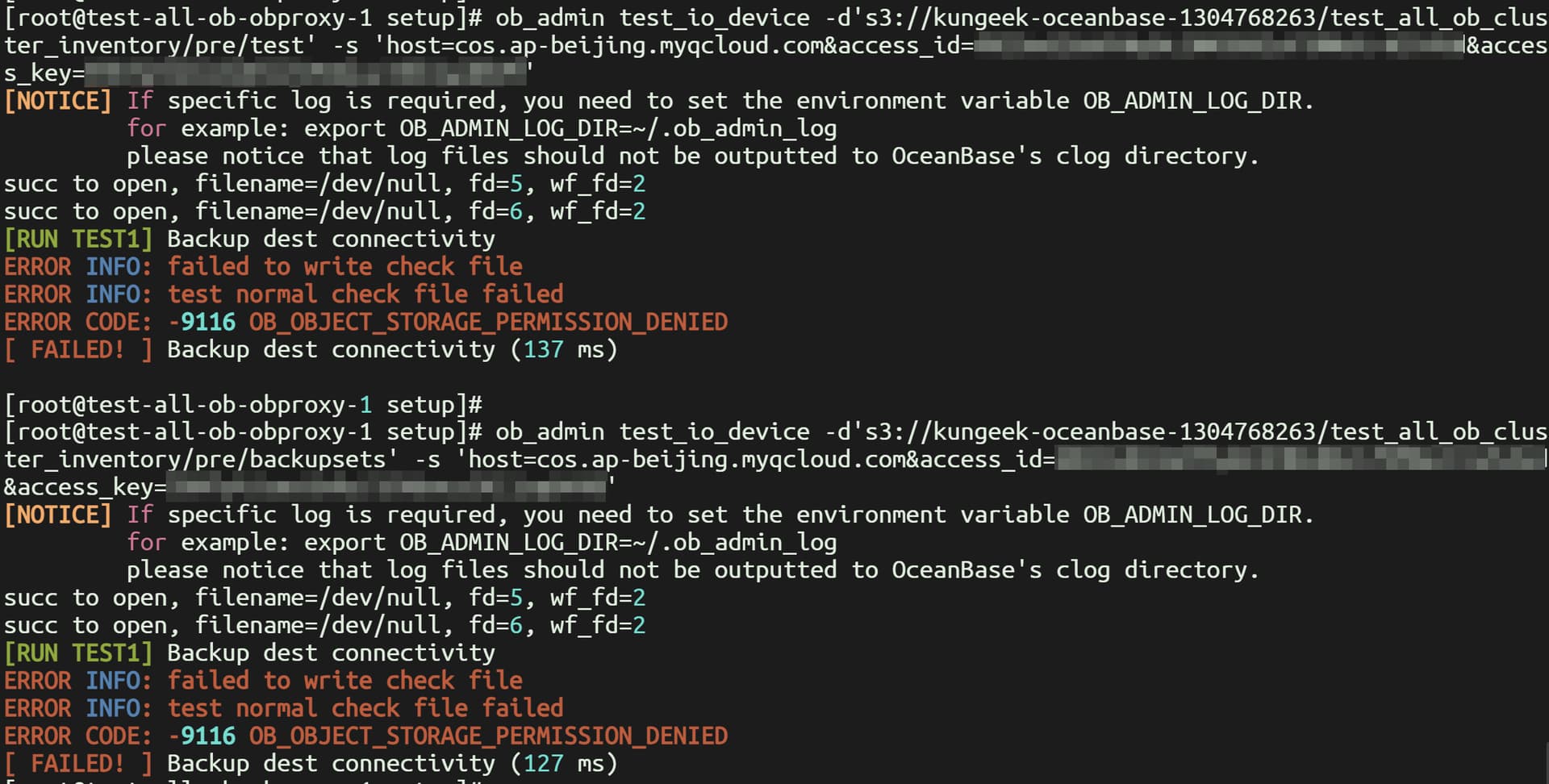Click 'fd=5' in the first run output
This screenshot has width=1549, height=784.
pyautogui.click(x=496, y=185)
